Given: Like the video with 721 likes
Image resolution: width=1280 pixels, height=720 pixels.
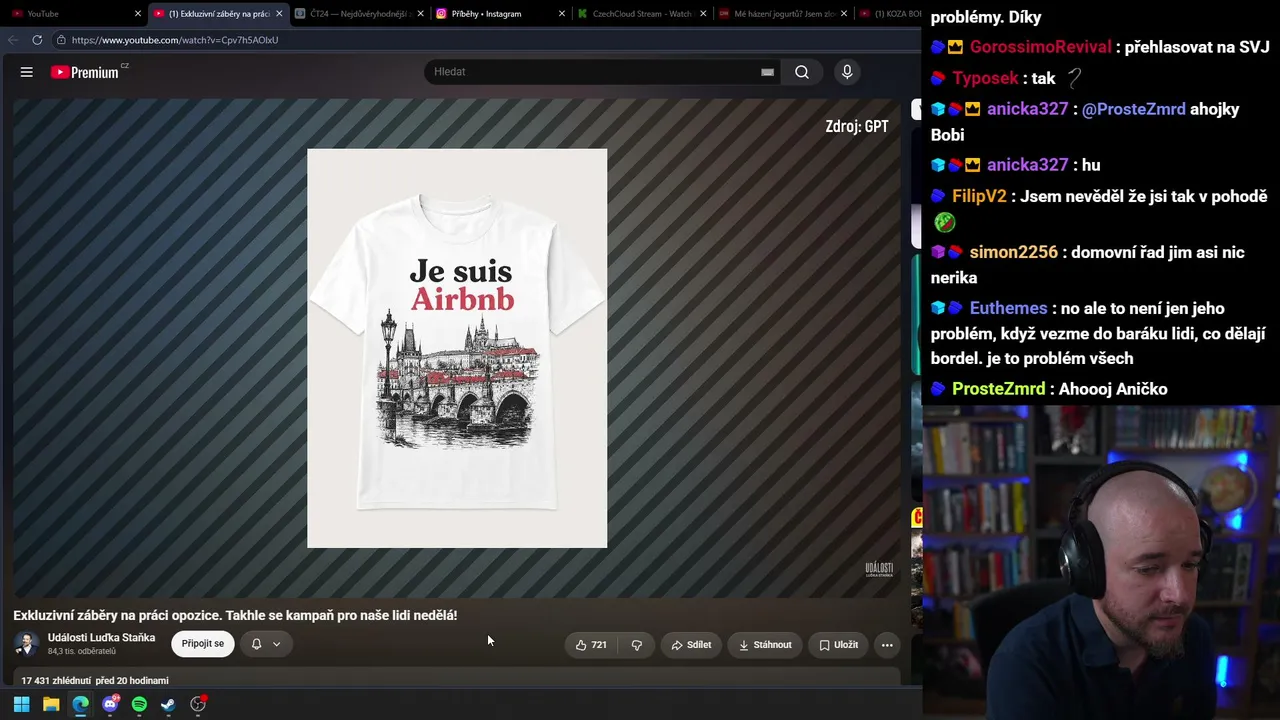Looking at the screenshot, I should pos(591,645).
